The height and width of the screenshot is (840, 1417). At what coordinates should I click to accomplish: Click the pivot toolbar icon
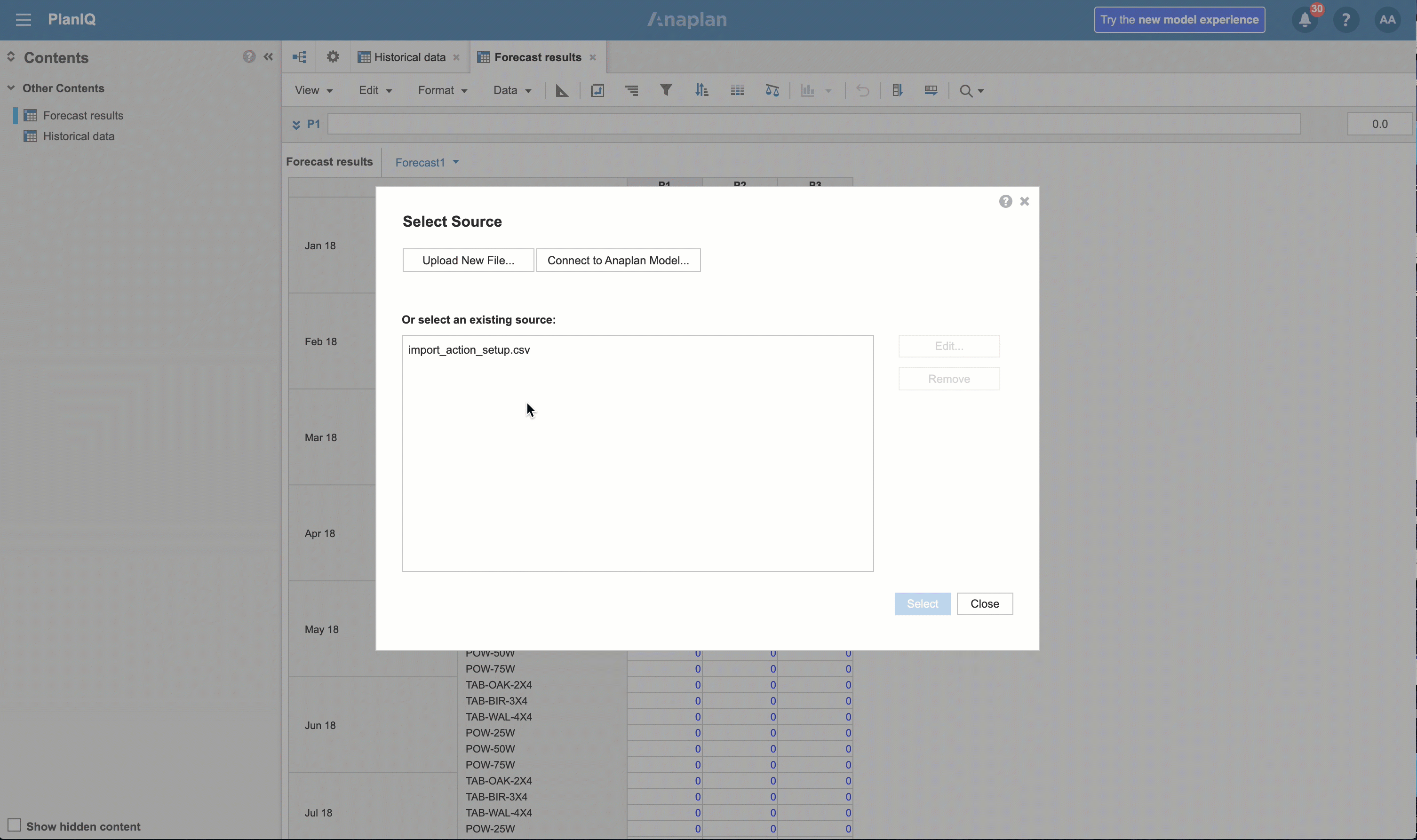pos(597,91)
